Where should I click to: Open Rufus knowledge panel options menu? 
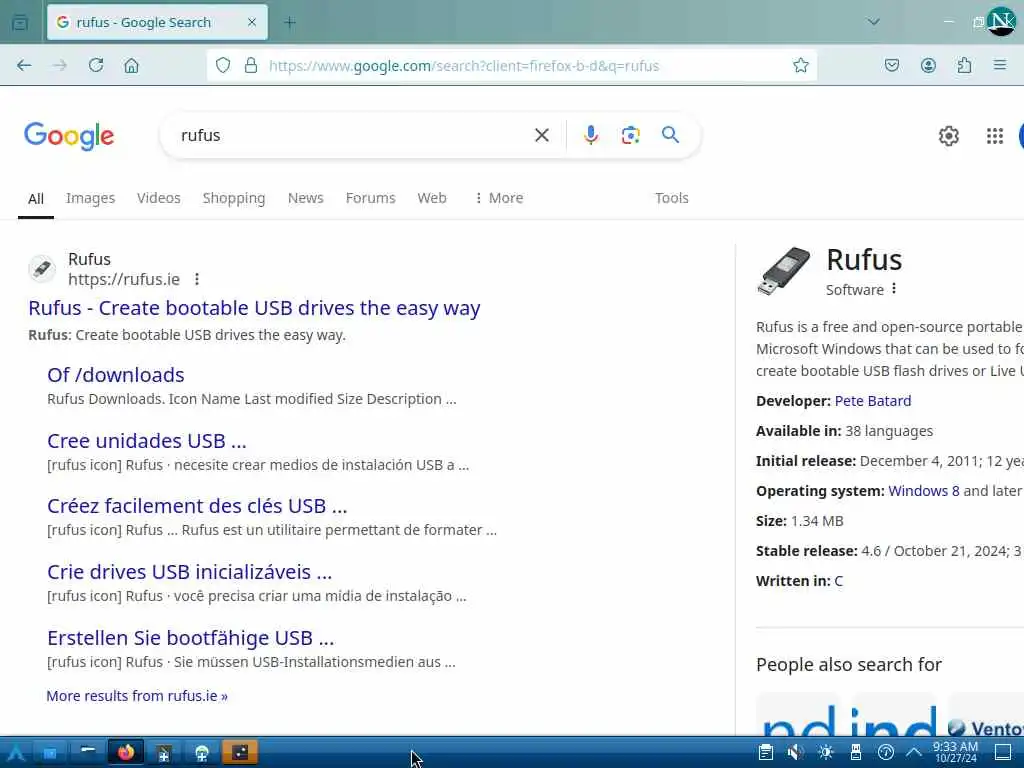[x=894, y=289]
